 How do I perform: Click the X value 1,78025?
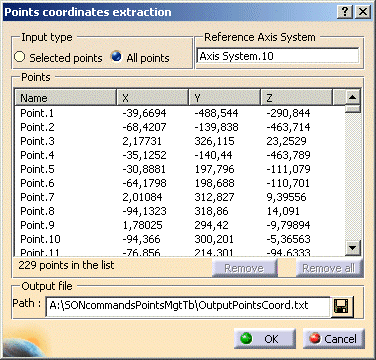coord(142,225)
